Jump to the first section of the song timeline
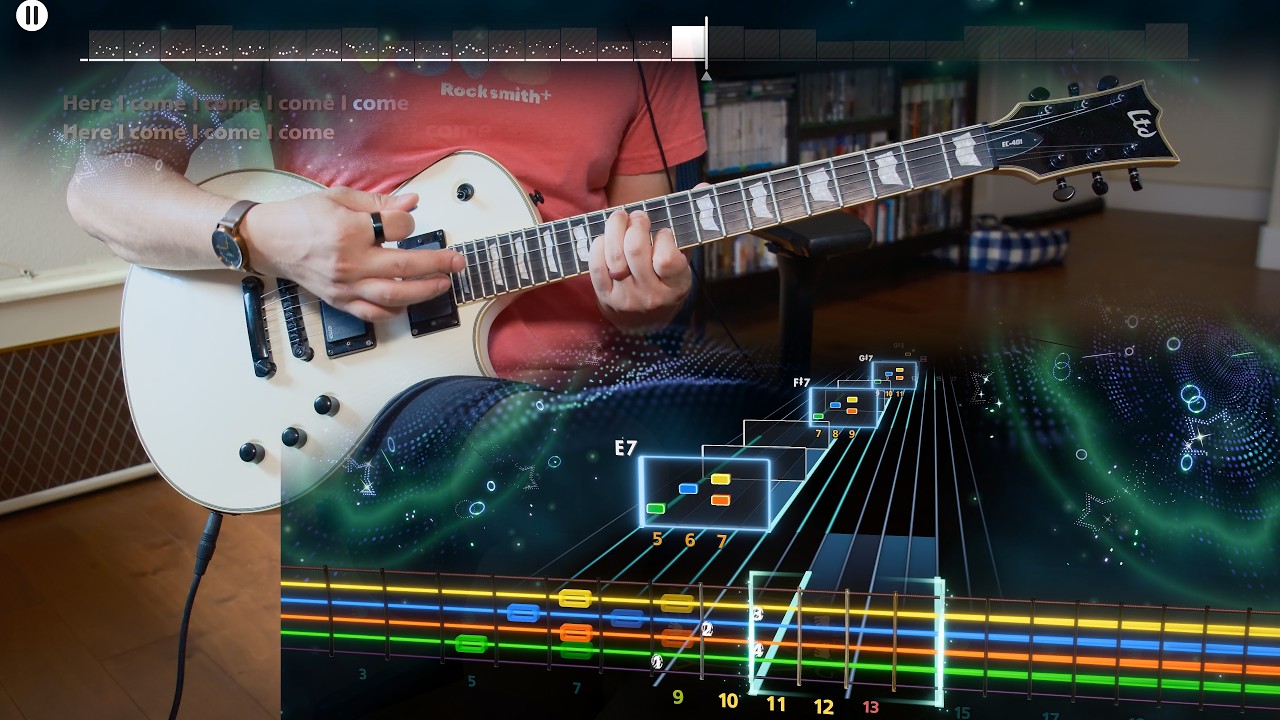This screenshot has width=1280, height=720. tap(106, 45)
